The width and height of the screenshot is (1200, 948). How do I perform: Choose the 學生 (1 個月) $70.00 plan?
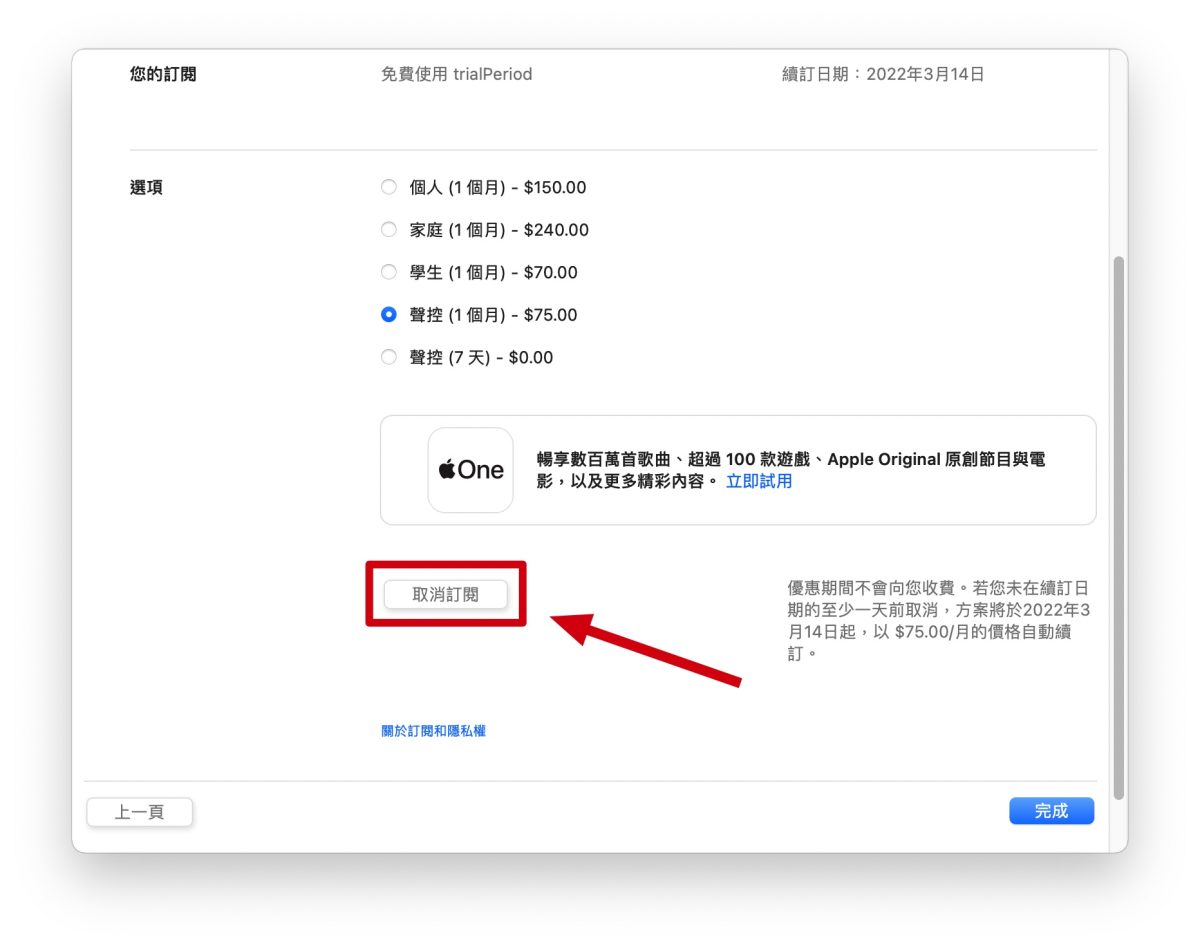coord(389,272)
